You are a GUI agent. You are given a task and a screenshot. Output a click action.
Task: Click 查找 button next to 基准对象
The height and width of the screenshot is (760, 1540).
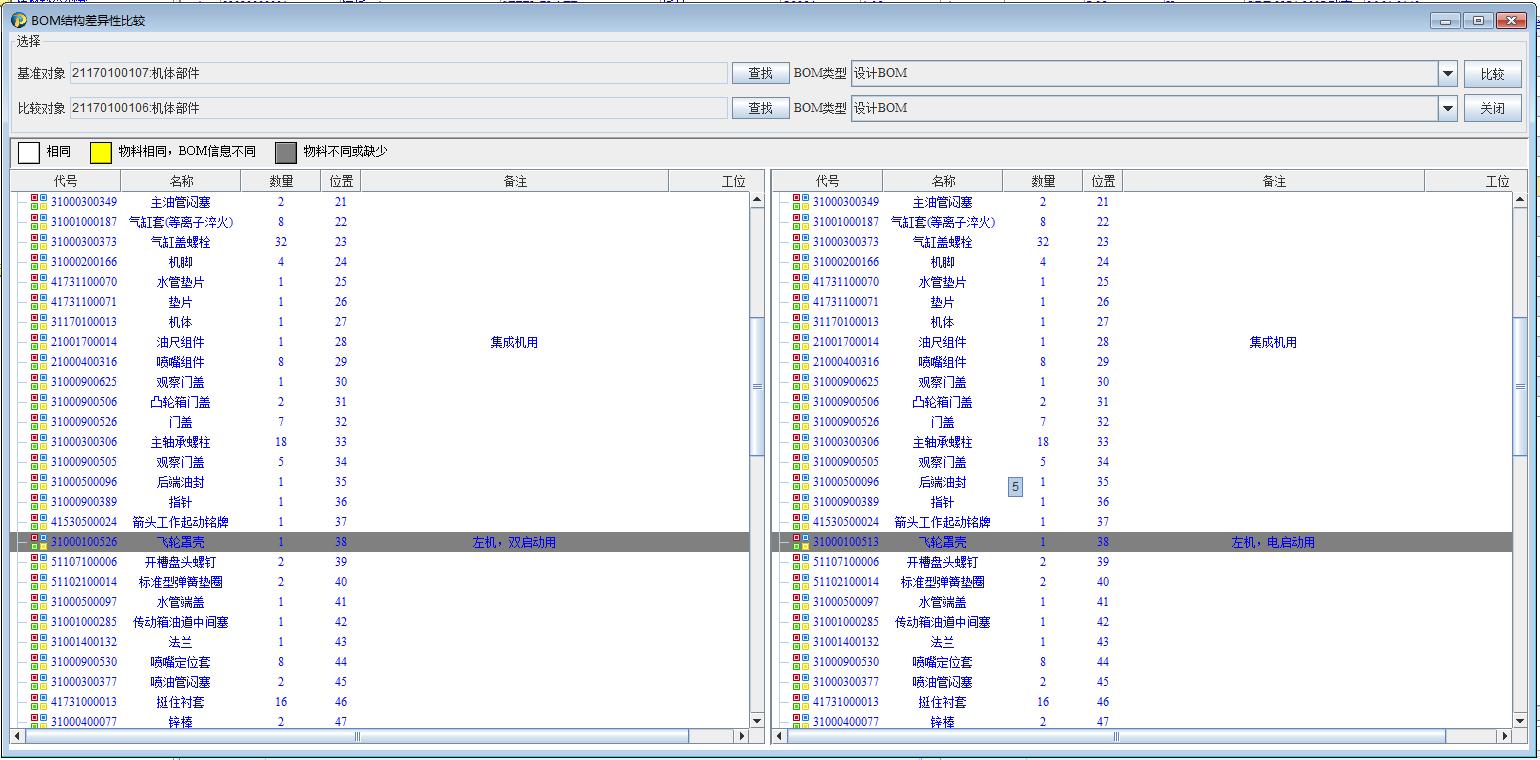coord(760,73)
